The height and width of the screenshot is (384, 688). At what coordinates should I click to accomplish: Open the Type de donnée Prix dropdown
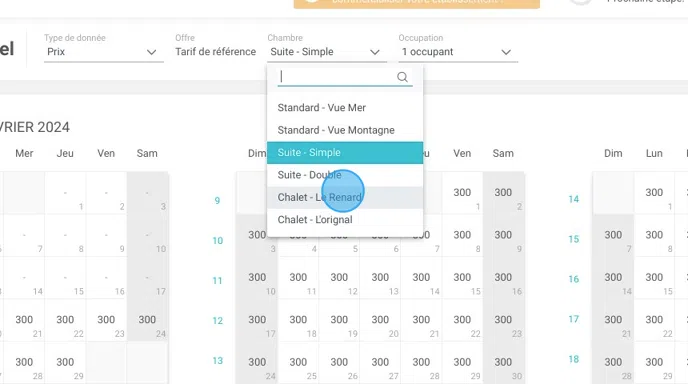104,52
